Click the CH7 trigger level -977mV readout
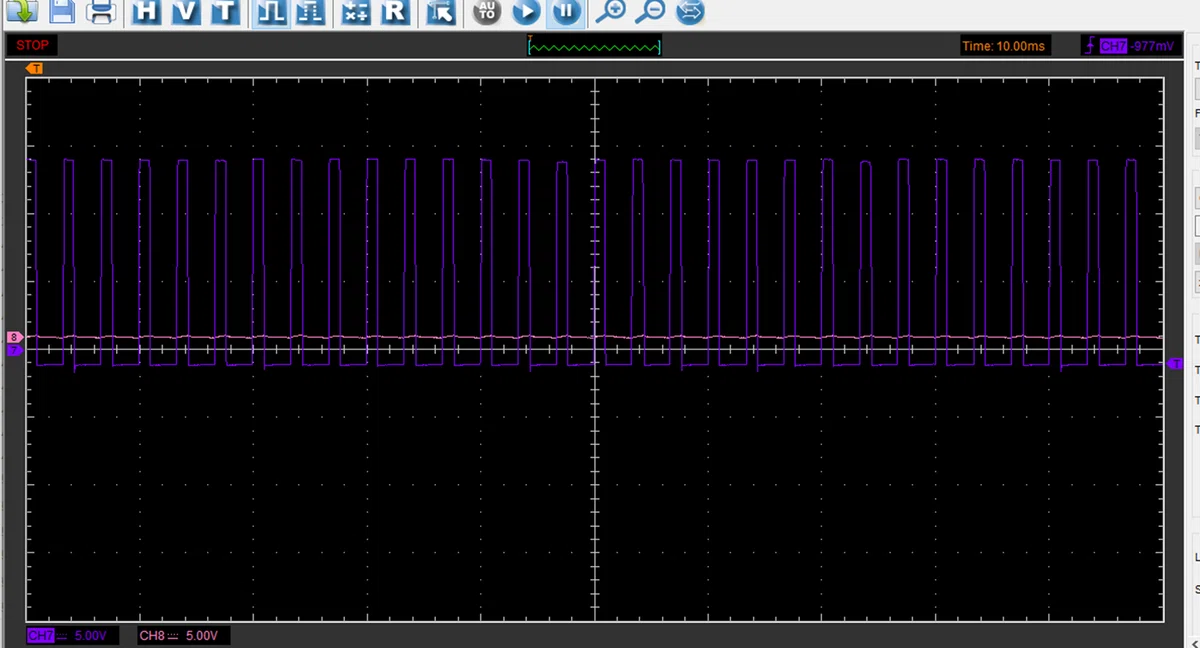 (1131, 46)
